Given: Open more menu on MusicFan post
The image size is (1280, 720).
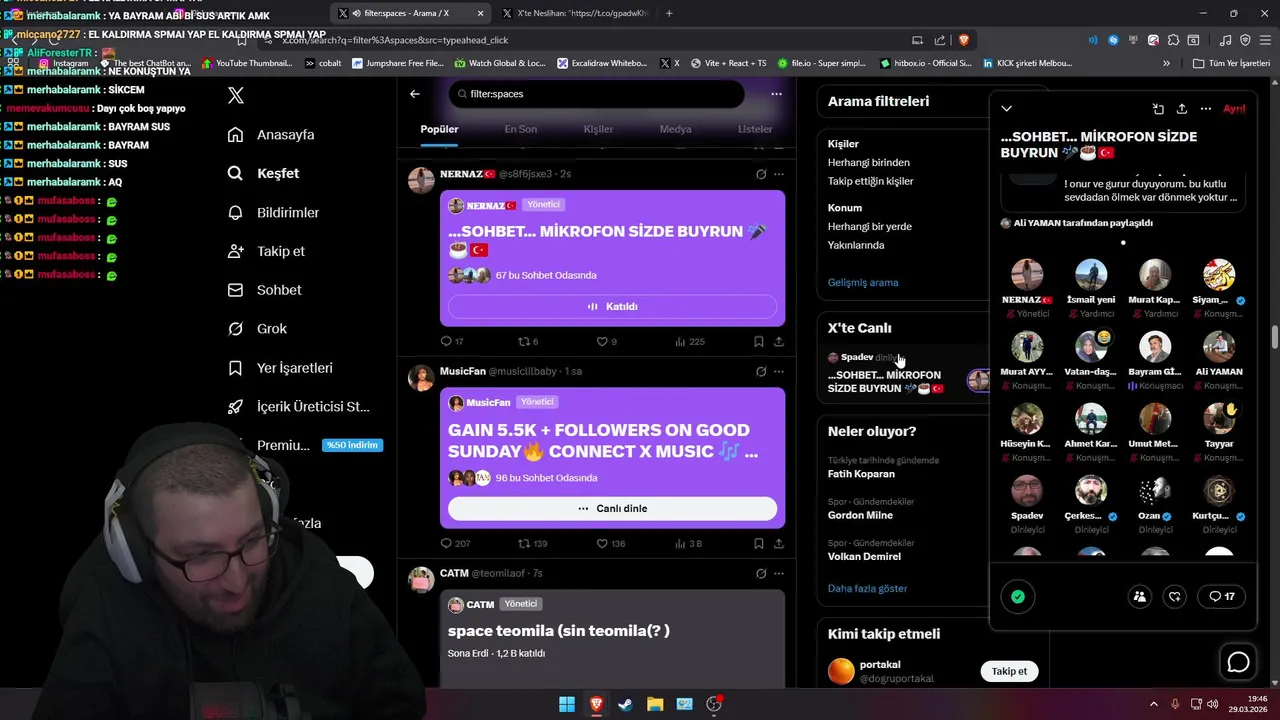Looking at the screenshot, I should point(779,371).
